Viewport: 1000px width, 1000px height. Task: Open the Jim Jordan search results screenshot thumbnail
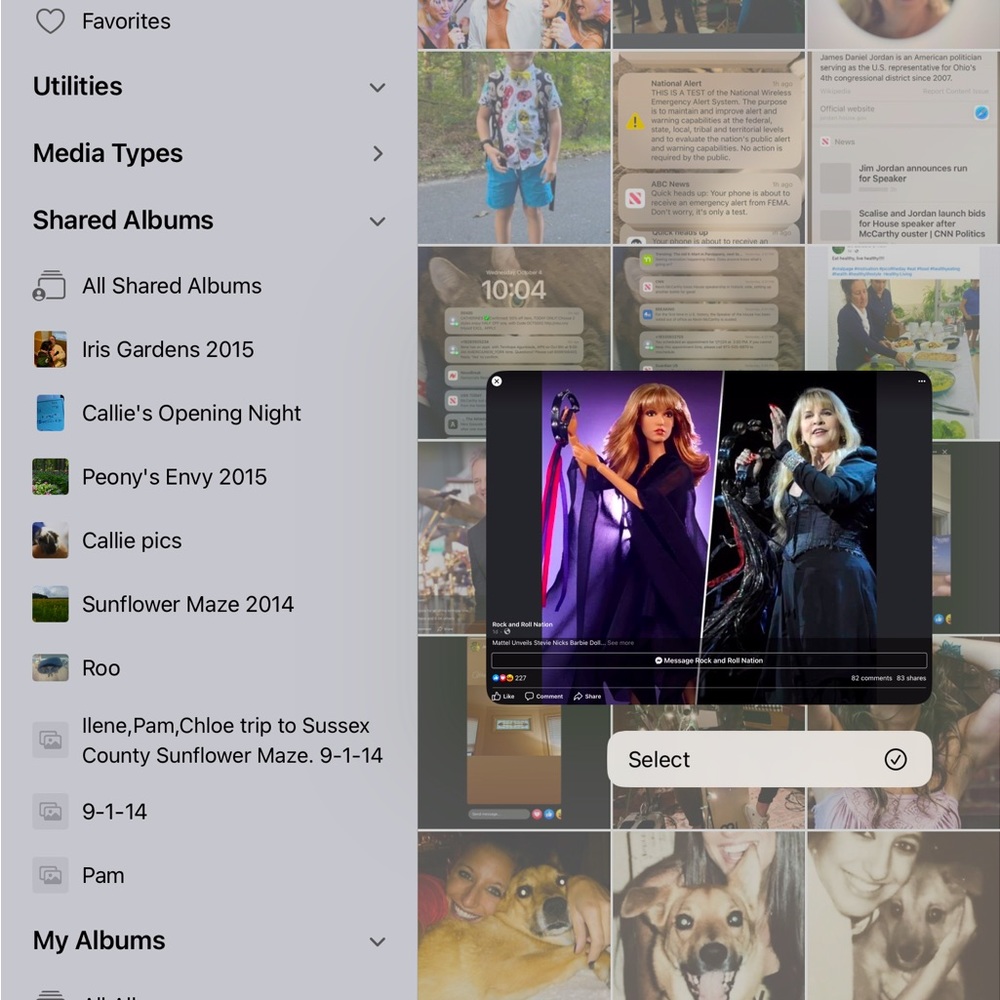coord(903,147)
